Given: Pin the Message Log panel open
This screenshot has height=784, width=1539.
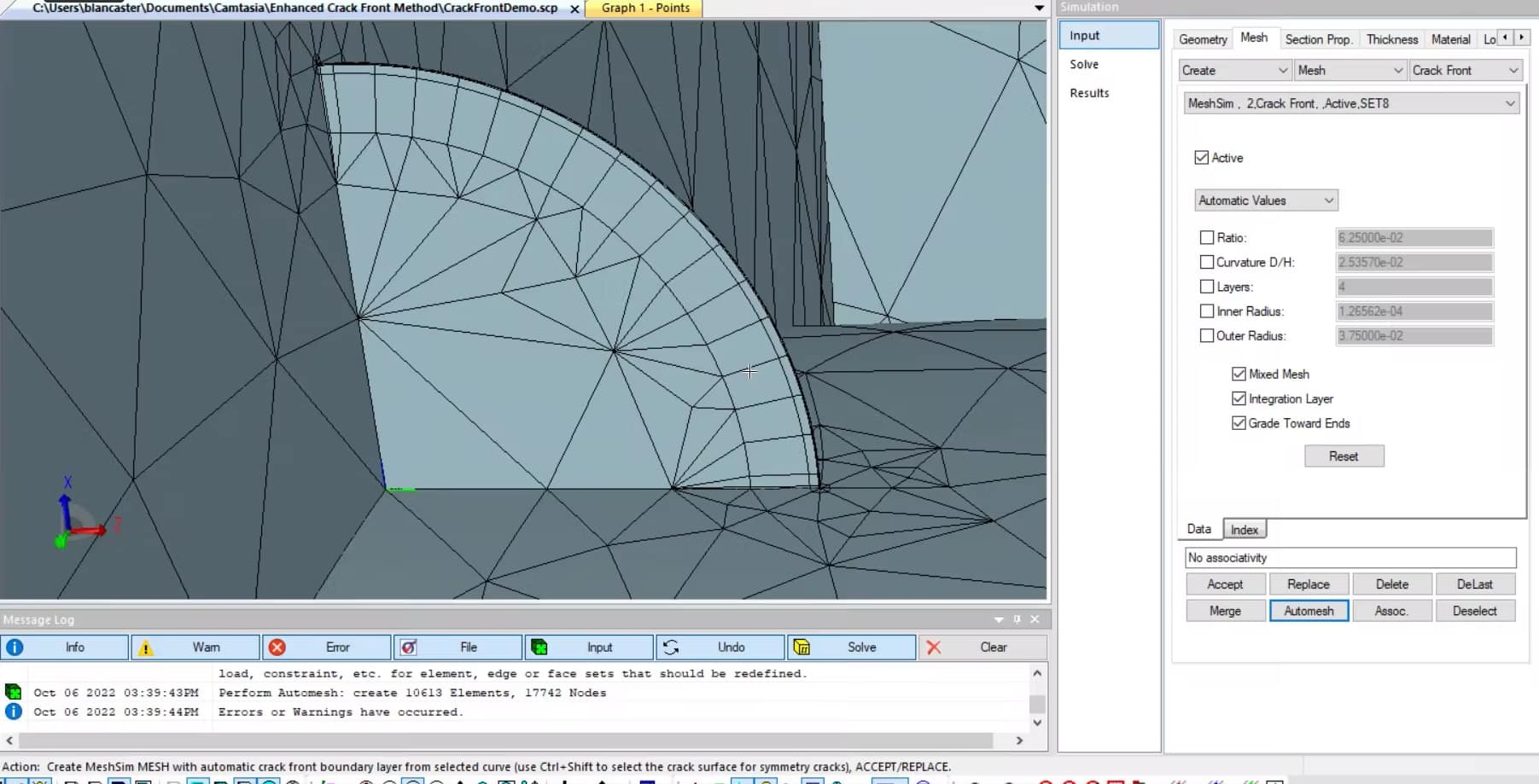Looking at the screenshot, I should [1016, 619].
